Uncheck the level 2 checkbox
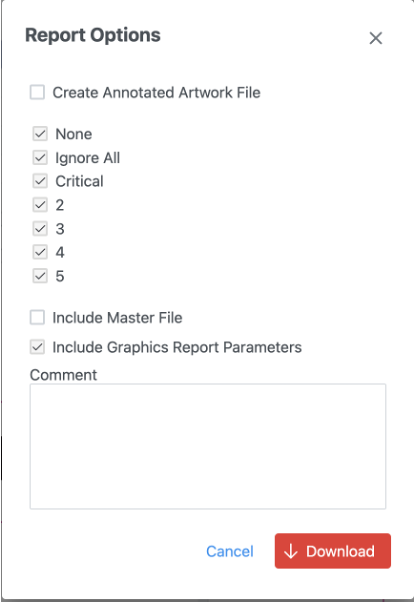Image resolution: width=414 pixels, height=602 pixels. point(40,205)
